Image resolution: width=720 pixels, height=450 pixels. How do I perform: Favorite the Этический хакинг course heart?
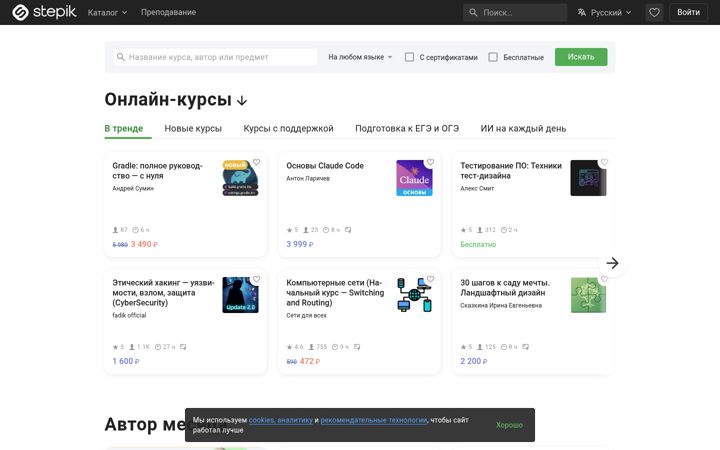coord(257,279)
